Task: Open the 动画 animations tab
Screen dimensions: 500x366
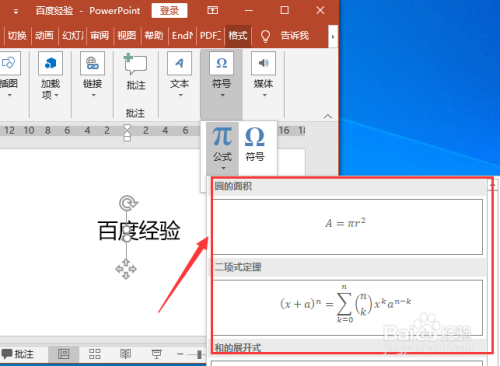Action: 44,35
